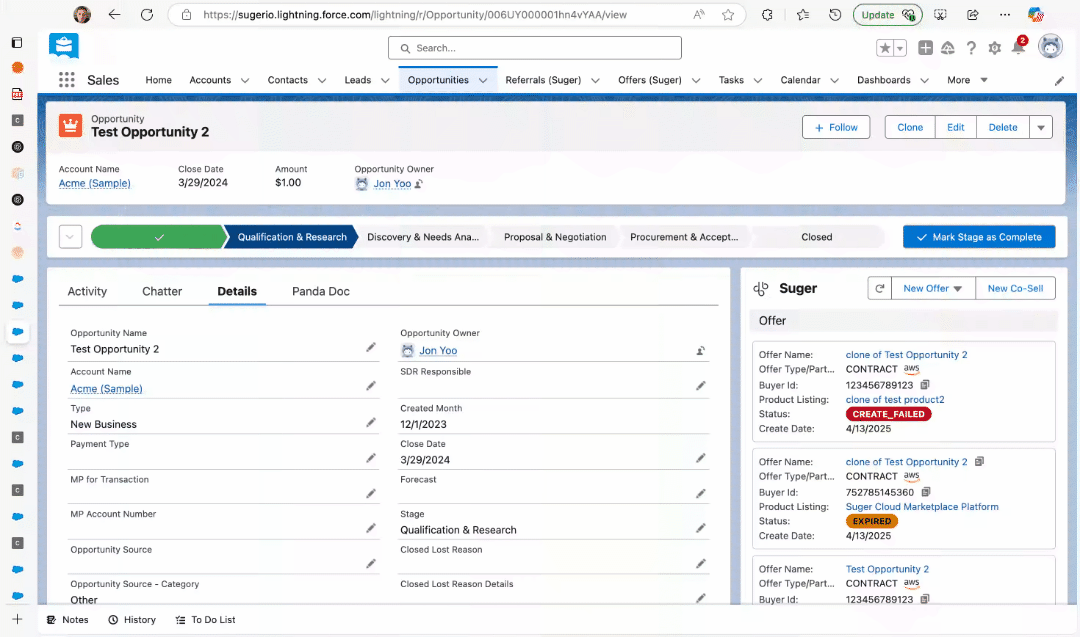Reload the page with refresh icon
This screenshot has width=1080, height=637.
[x=147, y=14]
